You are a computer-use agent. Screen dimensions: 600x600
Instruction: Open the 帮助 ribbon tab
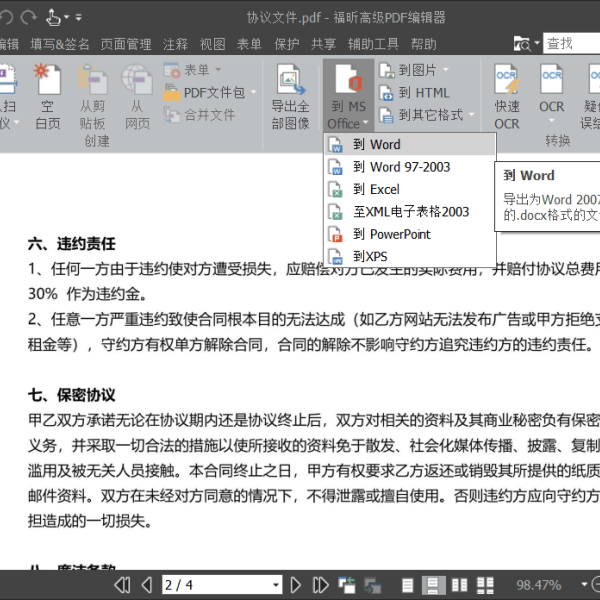423,44
